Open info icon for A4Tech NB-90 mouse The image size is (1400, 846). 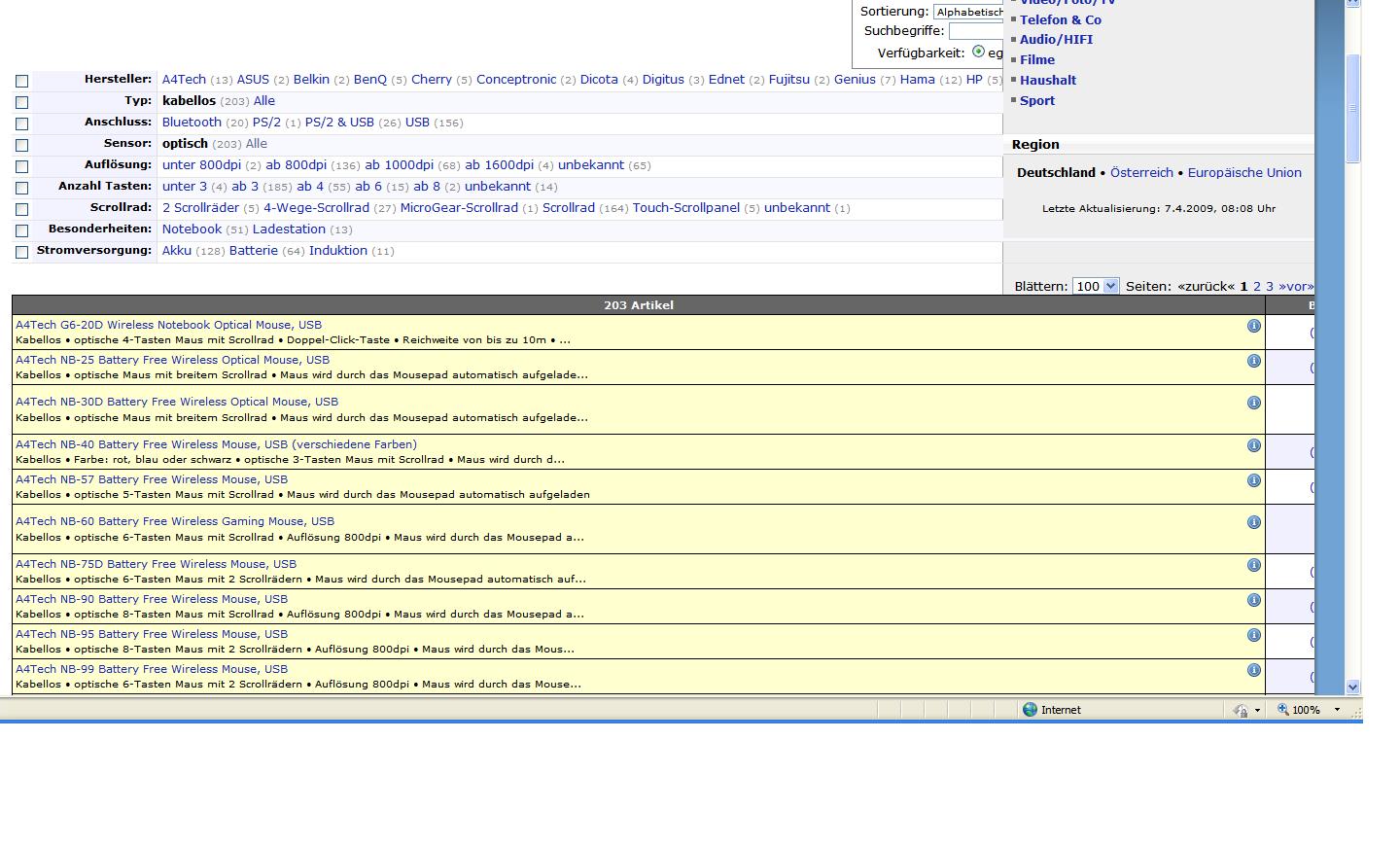(x=1254, y=600)
